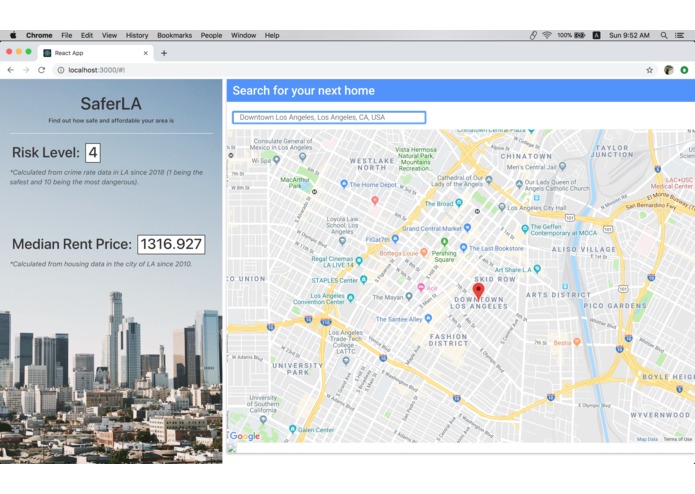695x494 pixels.
Task: Click the address search input field
Action: coord(329,117)
